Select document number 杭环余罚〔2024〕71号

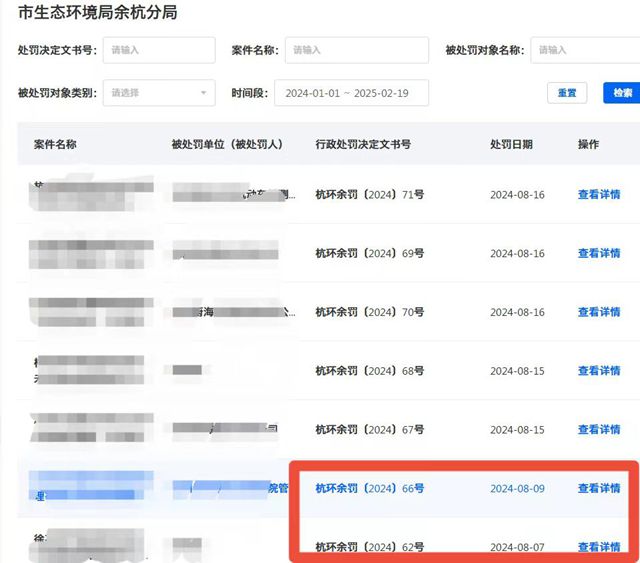coord(369,194)
